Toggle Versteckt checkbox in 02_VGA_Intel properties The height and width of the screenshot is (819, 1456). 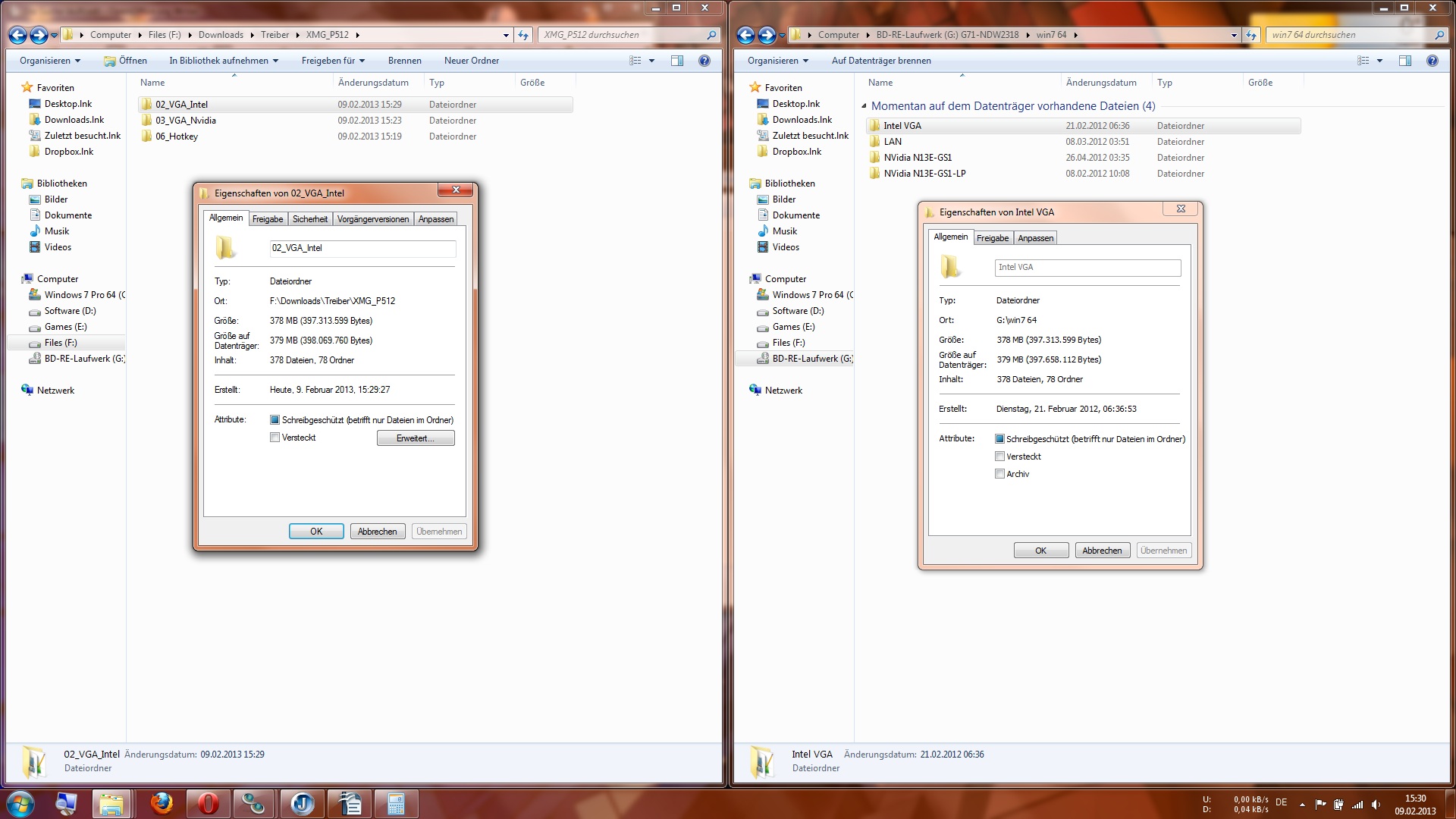point(275,438)
